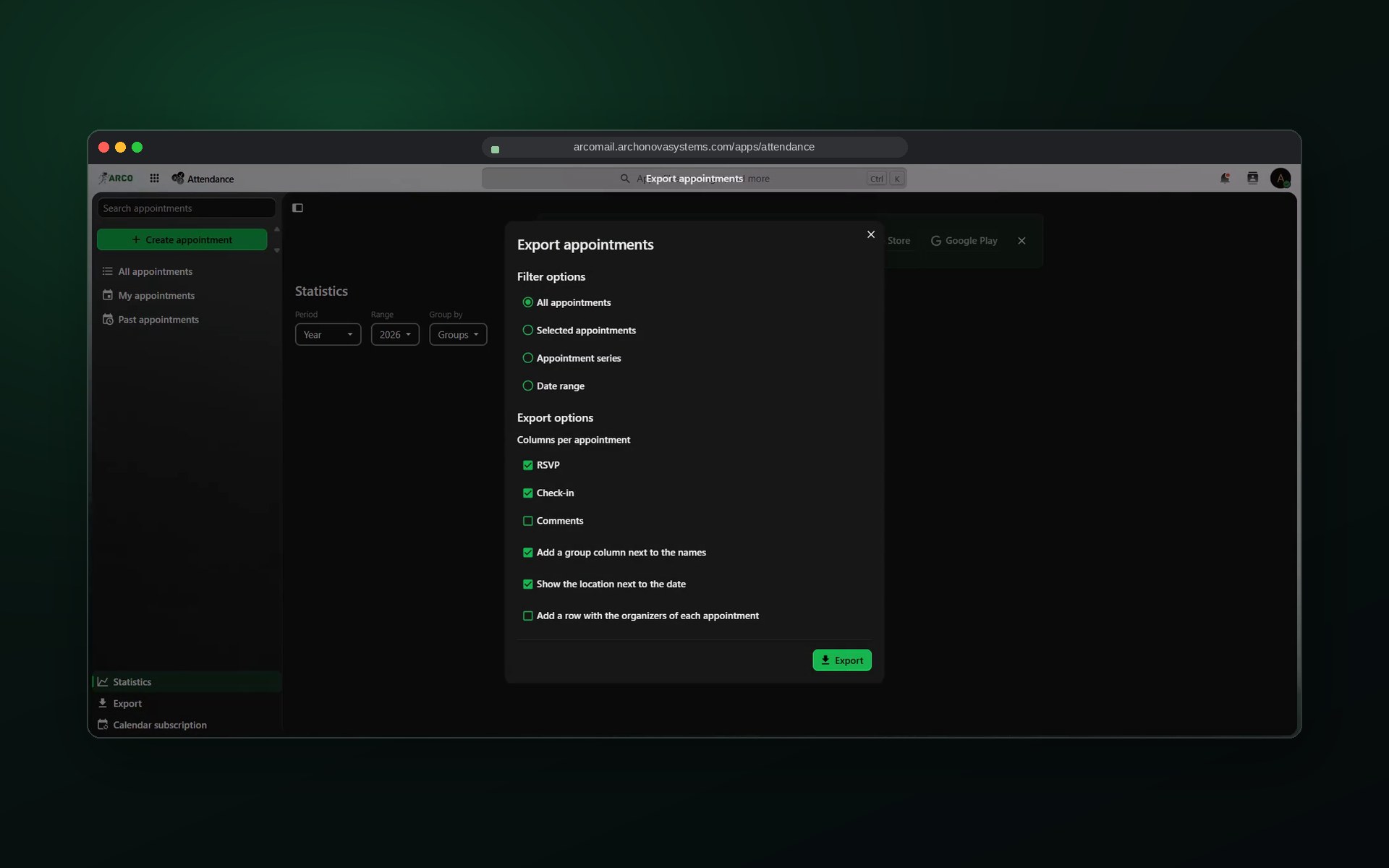Open the user avatar menu
This screenshot has height=868, width=1389.
[x=1280, y=178]
